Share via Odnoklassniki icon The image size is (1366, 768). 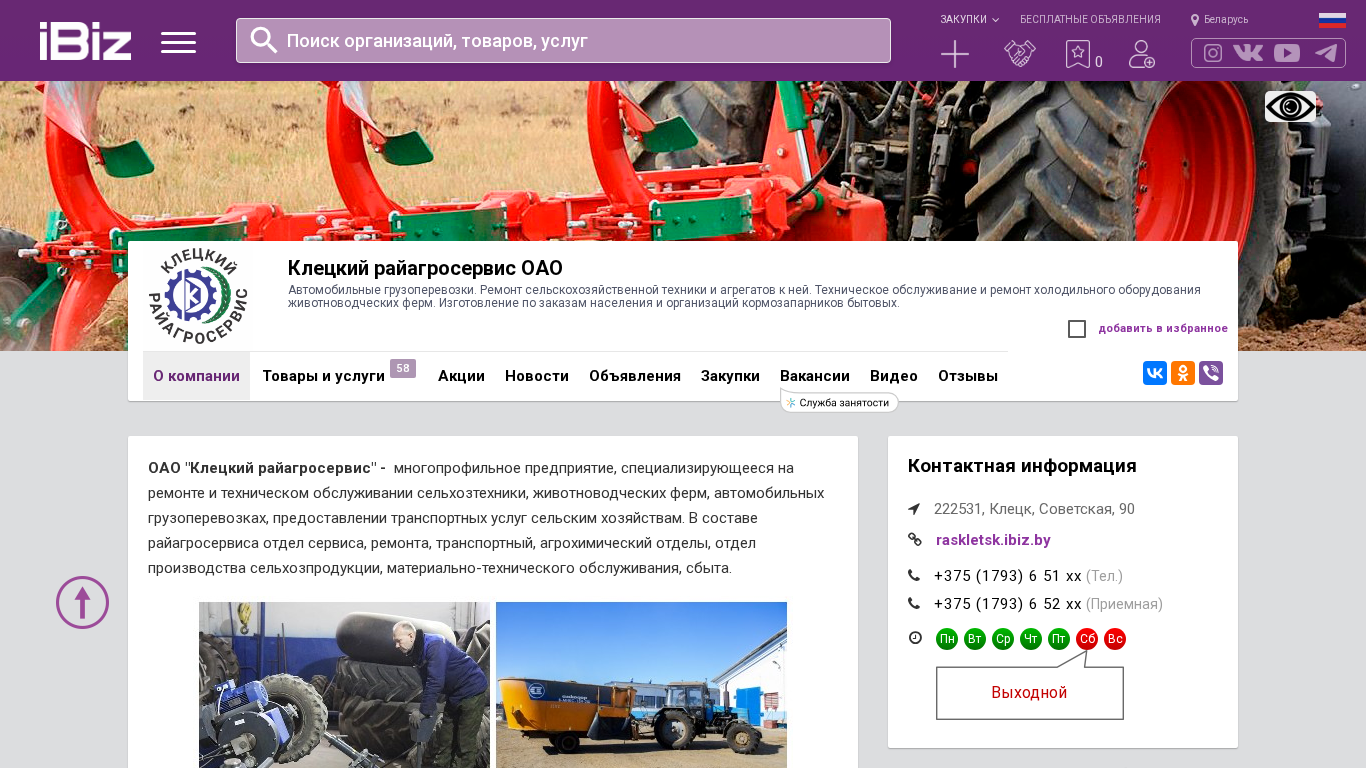coord(1183,373)
